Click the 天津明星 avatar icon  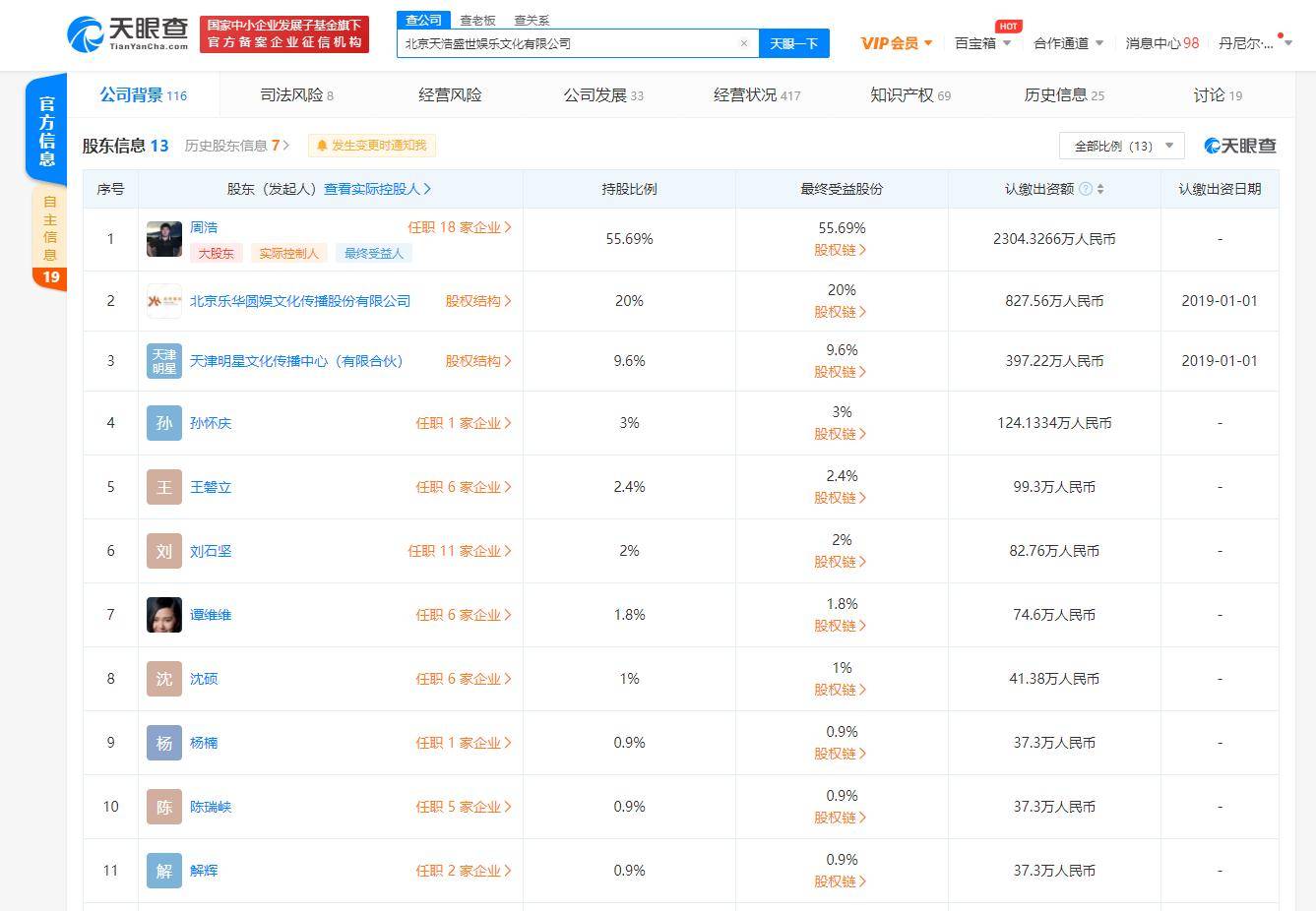point(164,361)
